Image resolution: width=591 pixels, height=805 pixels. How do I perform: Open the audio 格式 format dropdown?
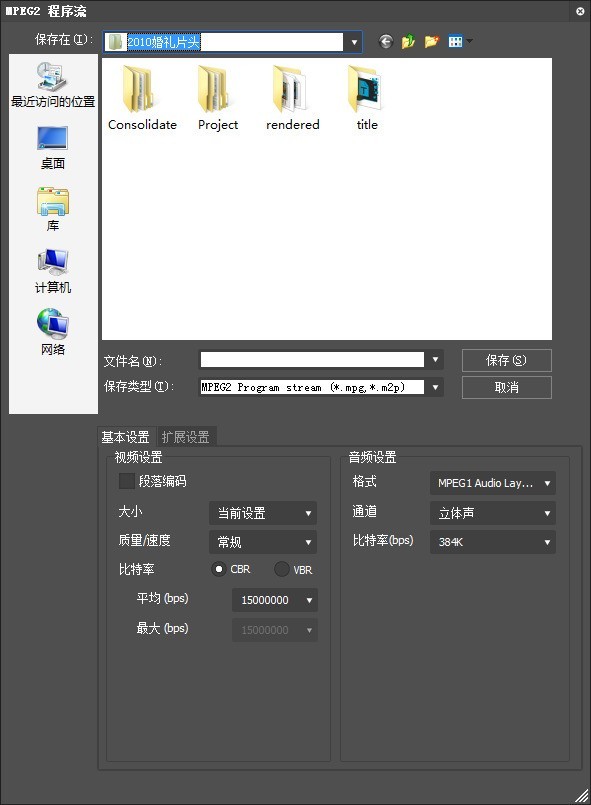493,483
